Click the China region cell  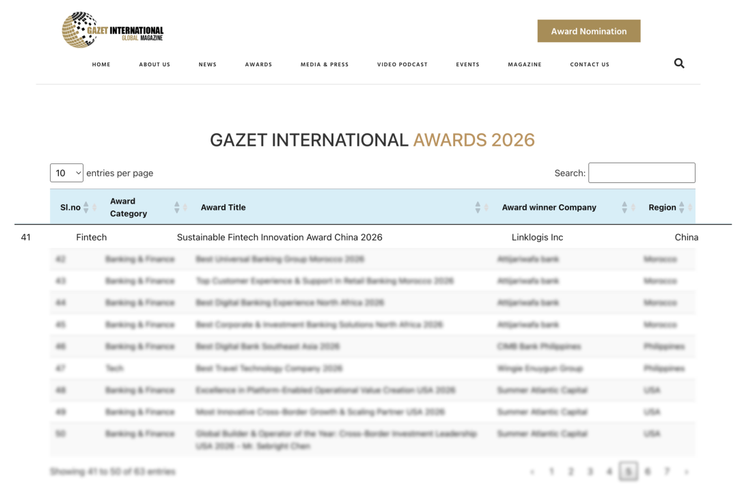pos(686,237)
